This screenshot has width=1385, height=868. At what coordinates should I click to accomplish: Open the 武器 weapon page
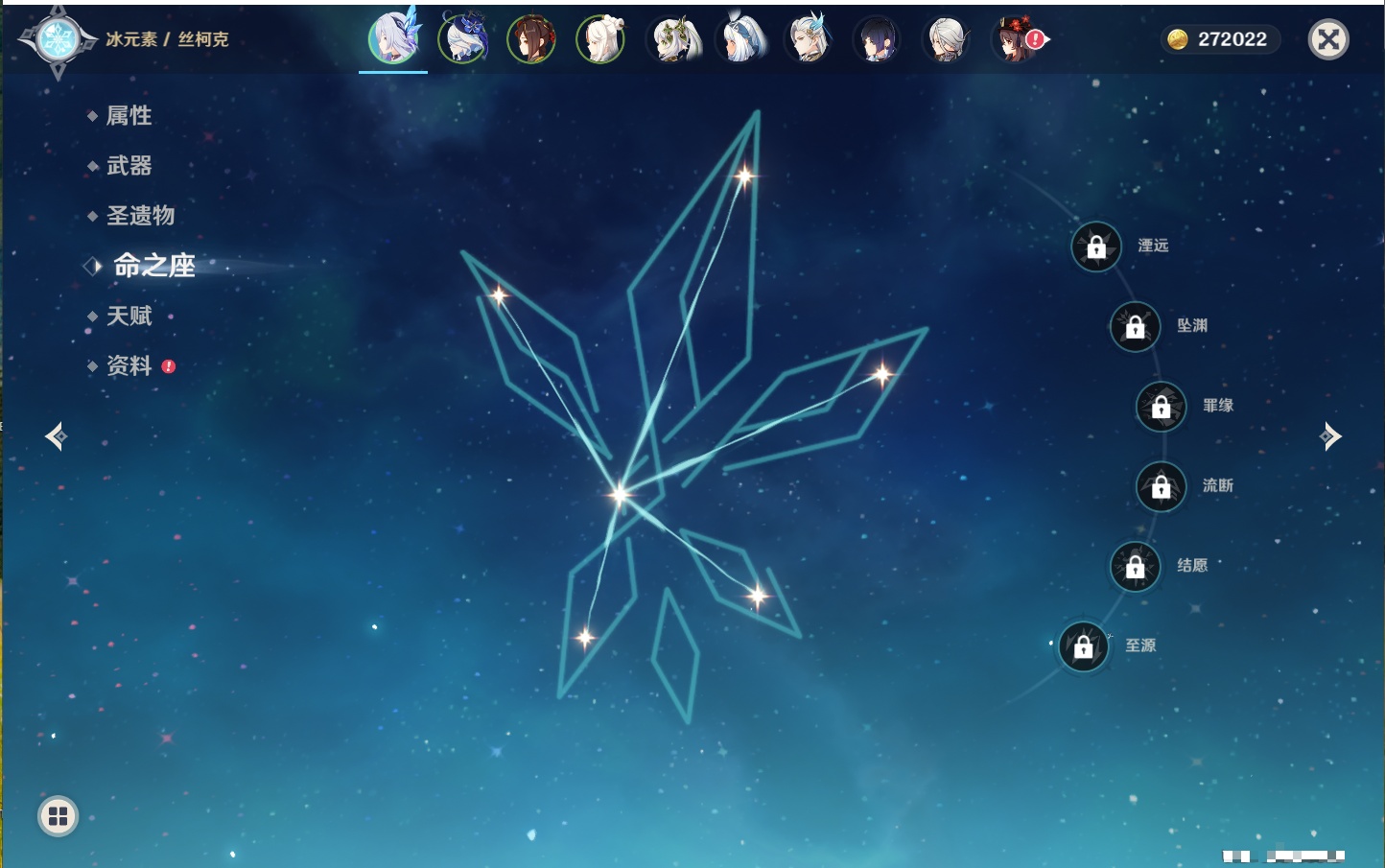pyautogui.click(x=129, y=166)
